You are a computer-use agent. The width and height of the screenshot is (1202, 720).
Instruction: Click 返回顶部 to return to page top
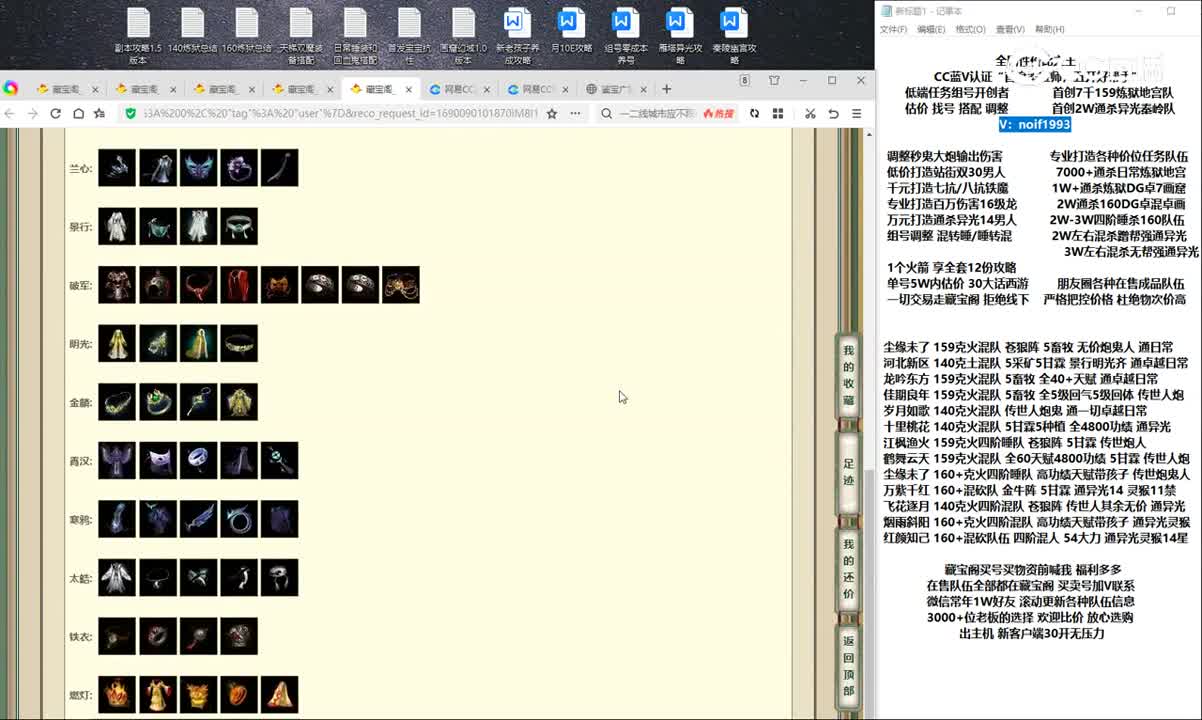[x=848, y=666]
